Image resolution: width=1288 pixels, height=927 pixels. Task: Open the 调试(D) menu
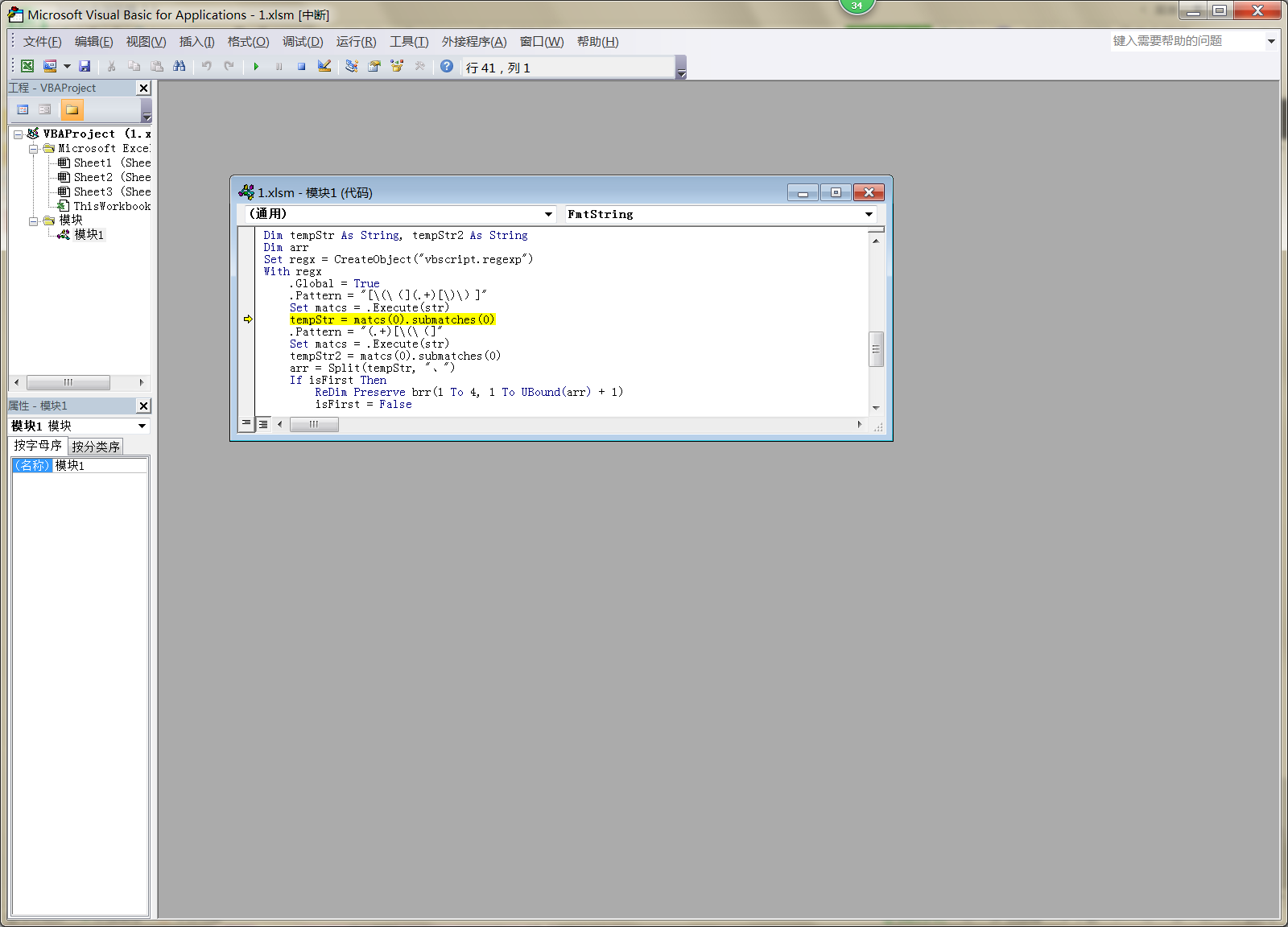coord(302,42)
